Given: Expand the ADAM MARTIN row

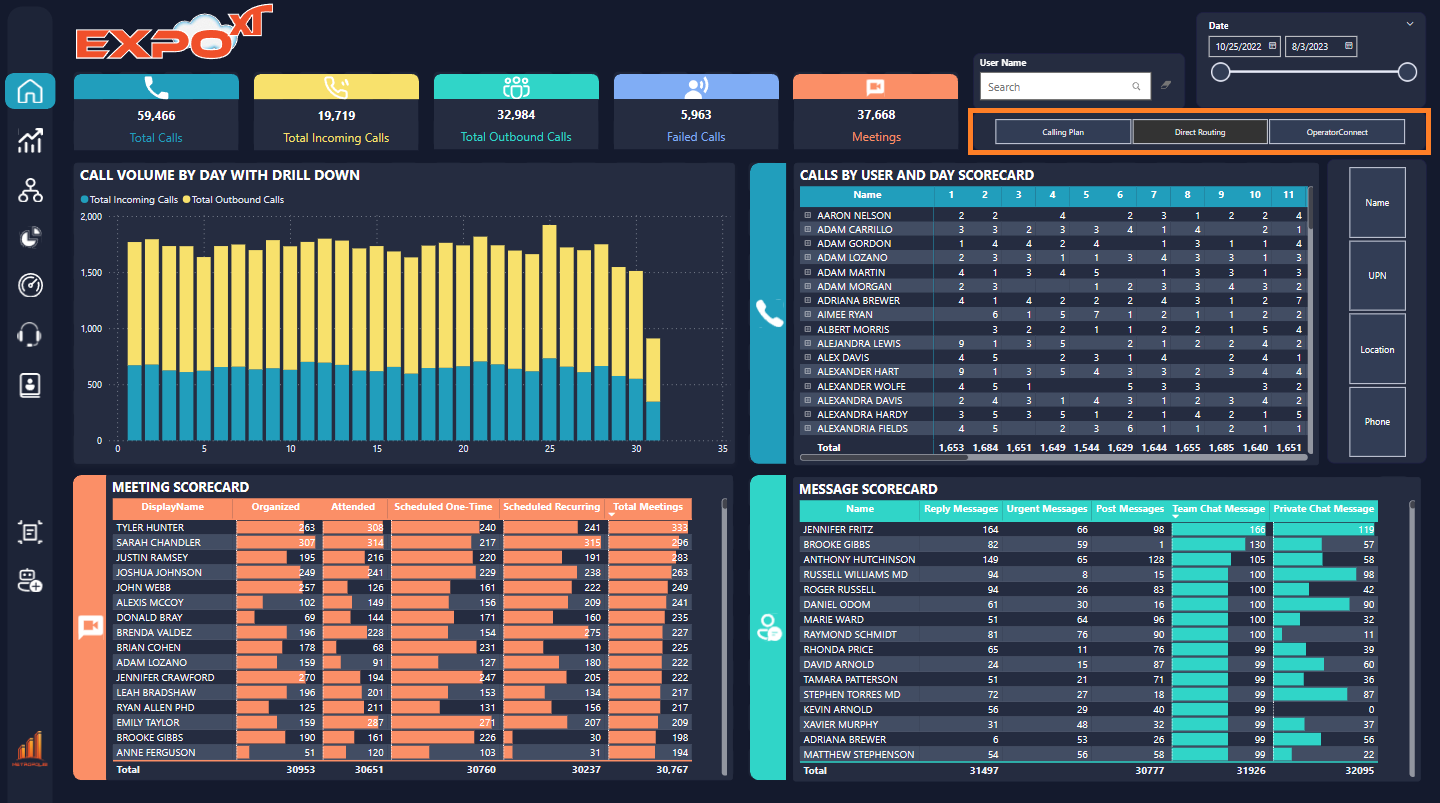Looking at the screenshot, I should (x=807, y=272).
